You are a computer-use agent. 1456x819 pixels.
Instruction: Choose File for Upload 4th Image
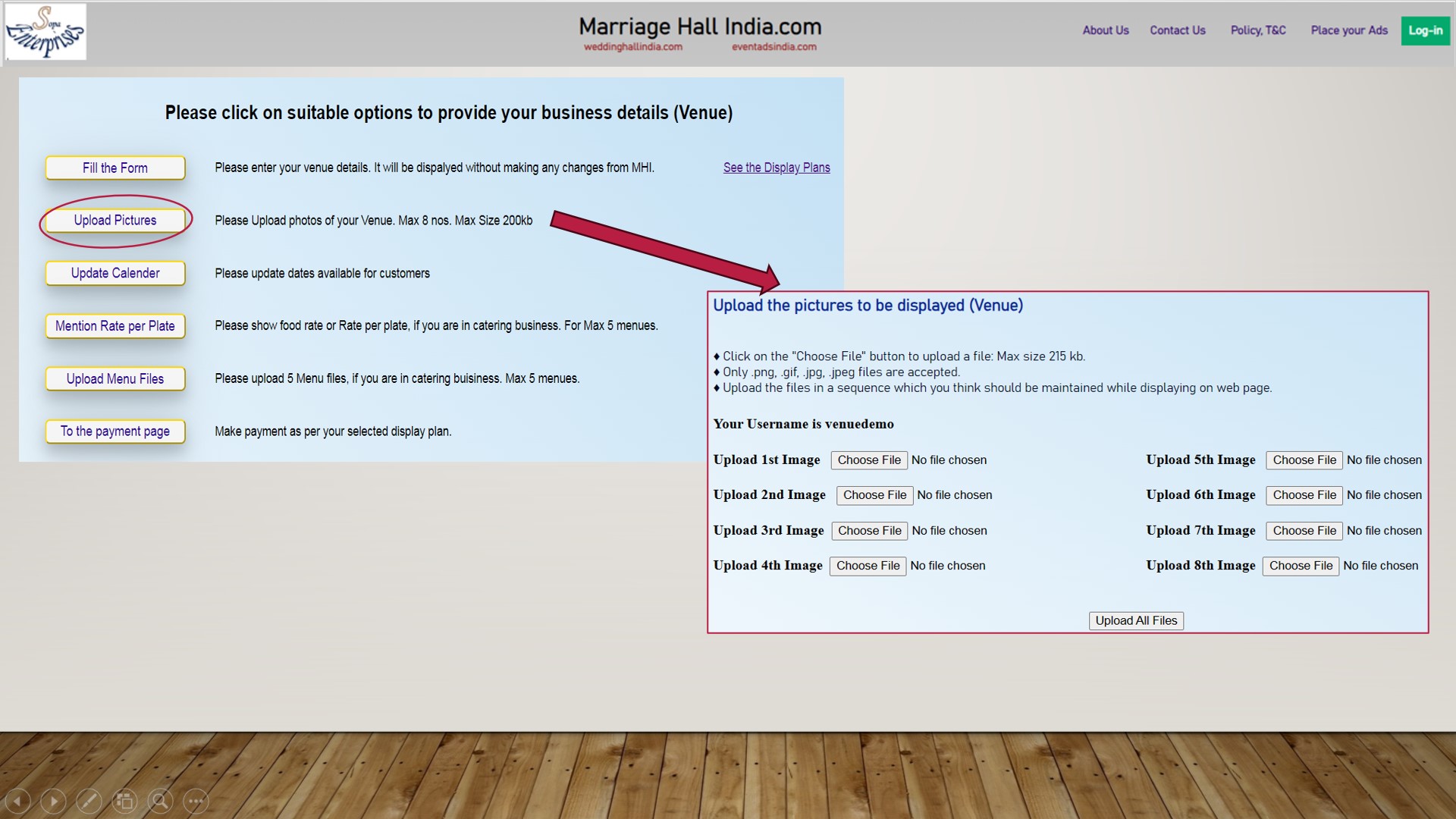point(868,566)
